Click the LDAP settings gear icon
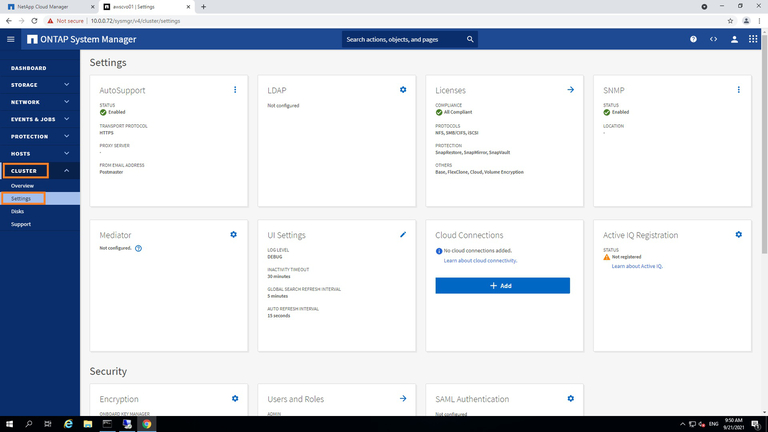This screenshot has height=432, width=768. [403, 90]
